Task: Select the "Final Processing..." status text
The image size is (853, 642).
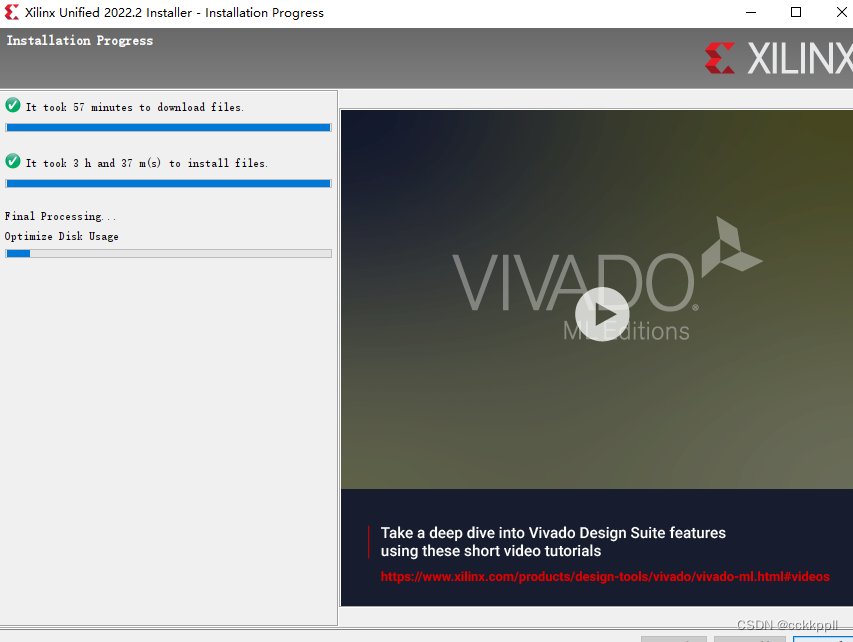Action: coord(60,217)
